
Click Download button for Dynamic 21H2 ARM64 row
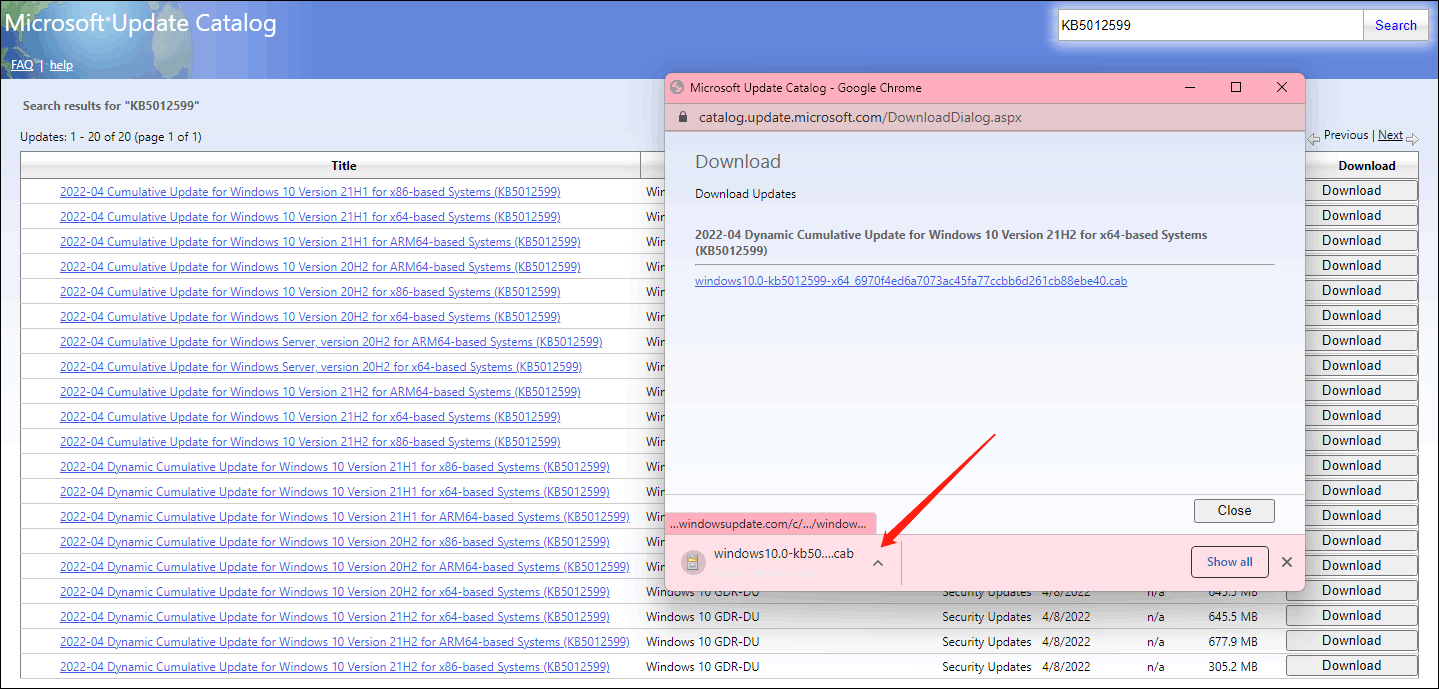point(1351,641)
